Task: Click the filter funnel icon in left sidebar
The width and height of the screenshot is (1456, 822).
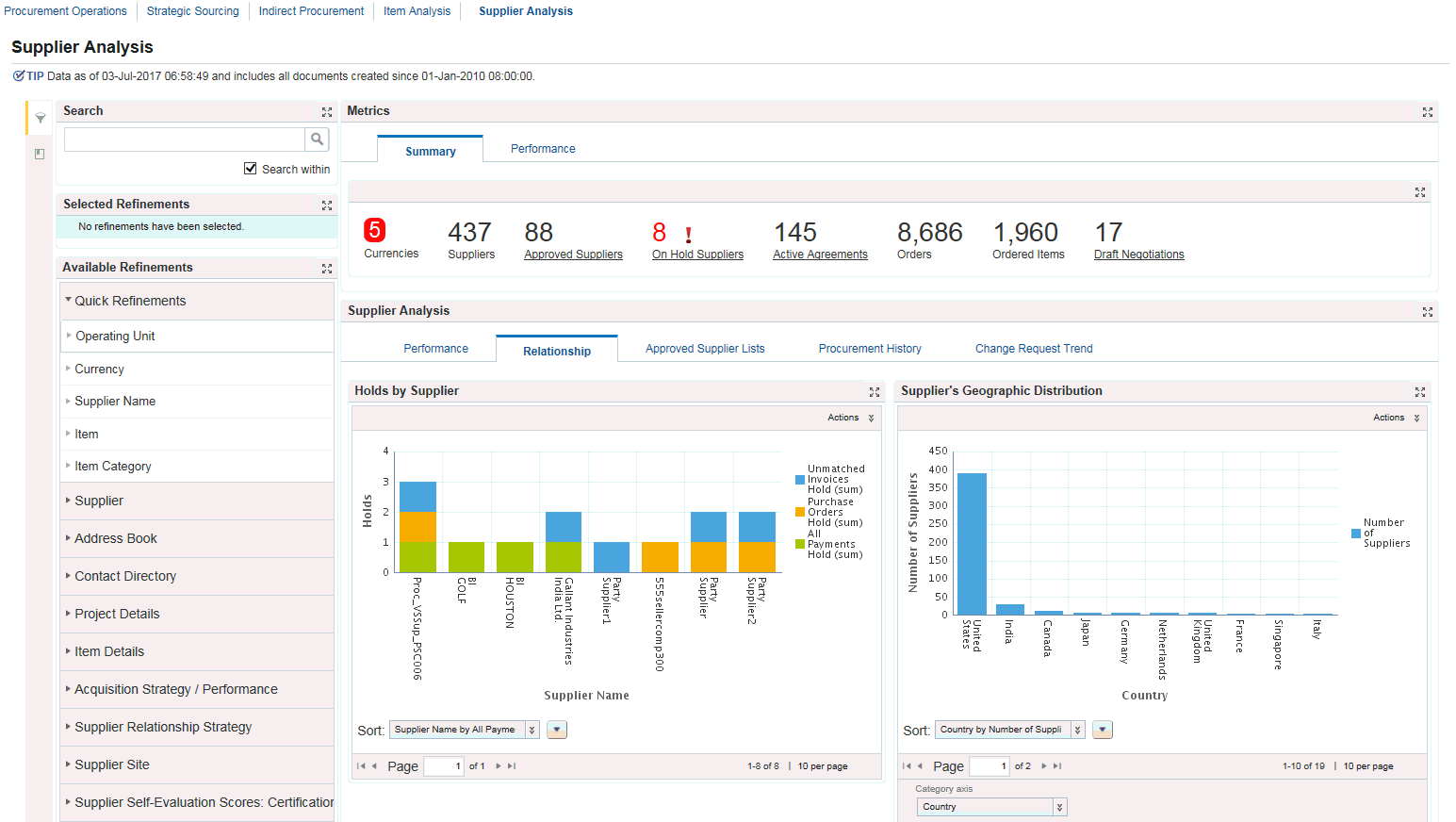Action: point(41,119)
